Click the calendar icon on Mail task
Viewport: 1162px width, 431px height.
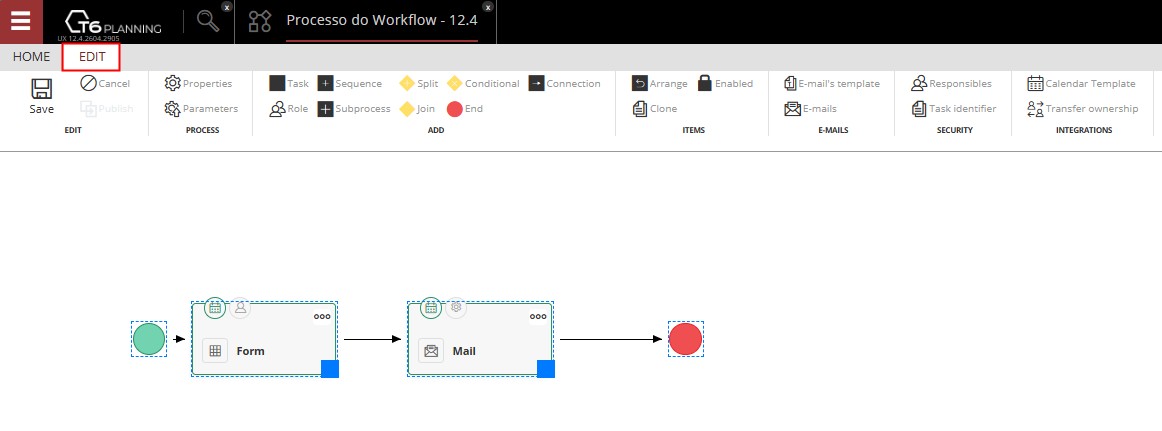[x=431, y=307]
